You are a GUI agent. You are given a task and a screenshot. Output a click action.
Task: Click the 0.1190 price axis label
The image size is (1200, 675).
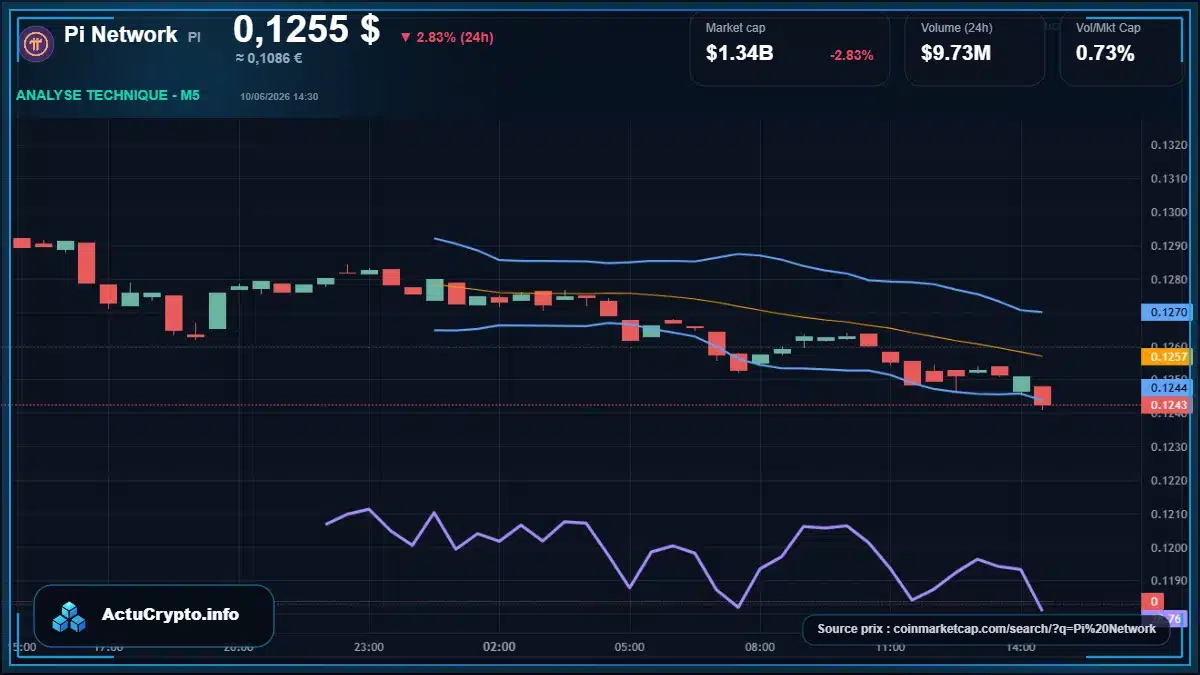(x=1168, y=581)
